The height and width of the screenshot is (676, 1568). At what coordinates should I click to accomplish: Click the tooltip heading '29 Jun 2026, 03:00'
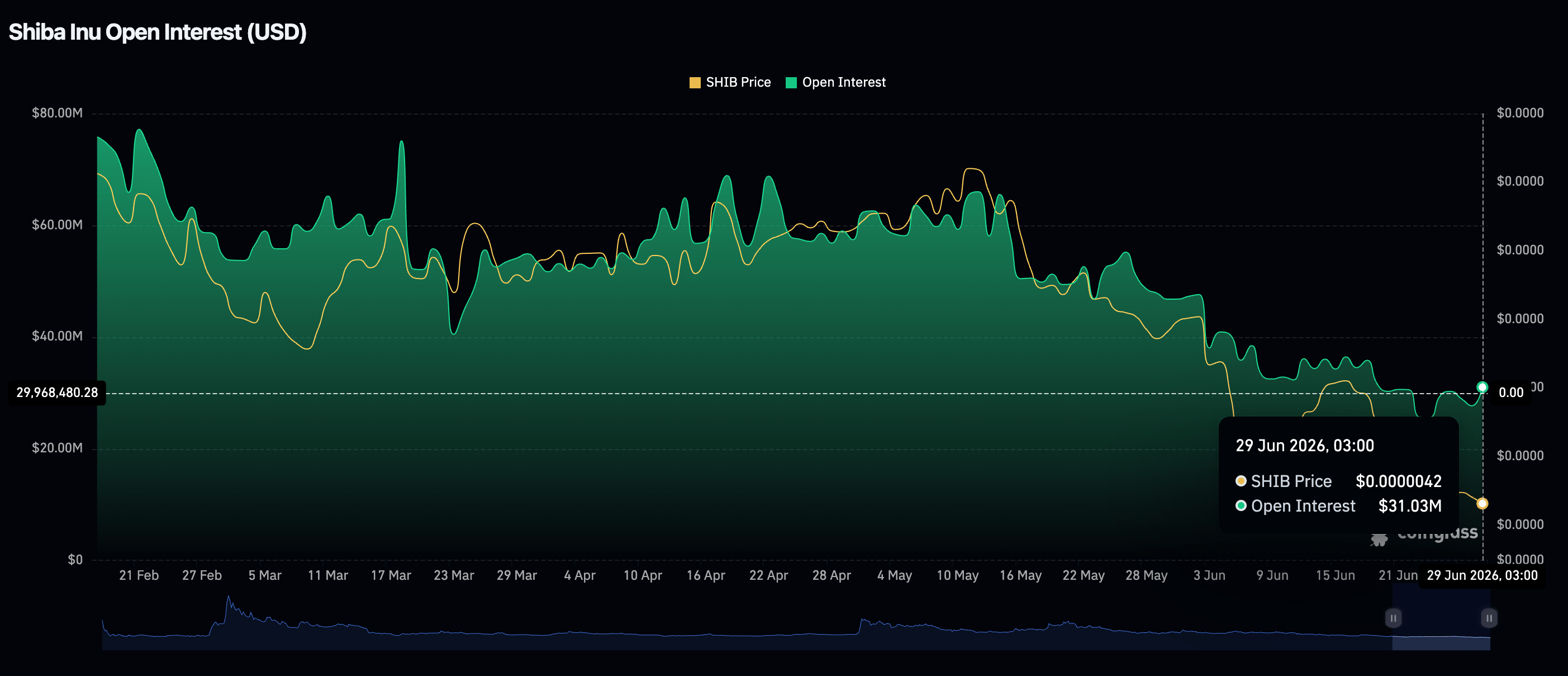coord(1304,446)
